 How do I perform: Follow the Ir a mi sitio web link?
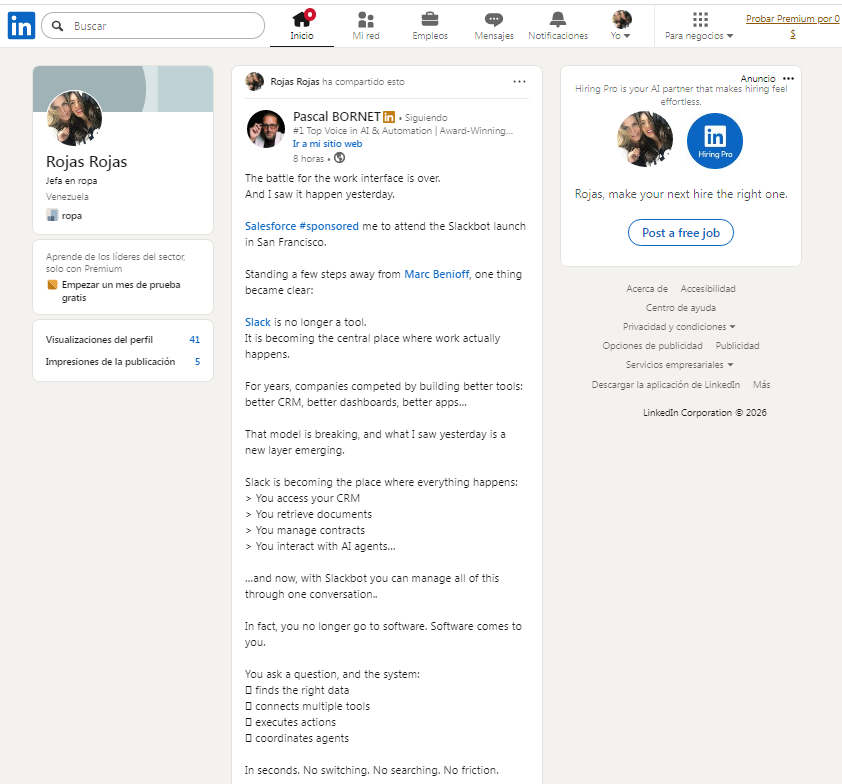coord(327,143)
